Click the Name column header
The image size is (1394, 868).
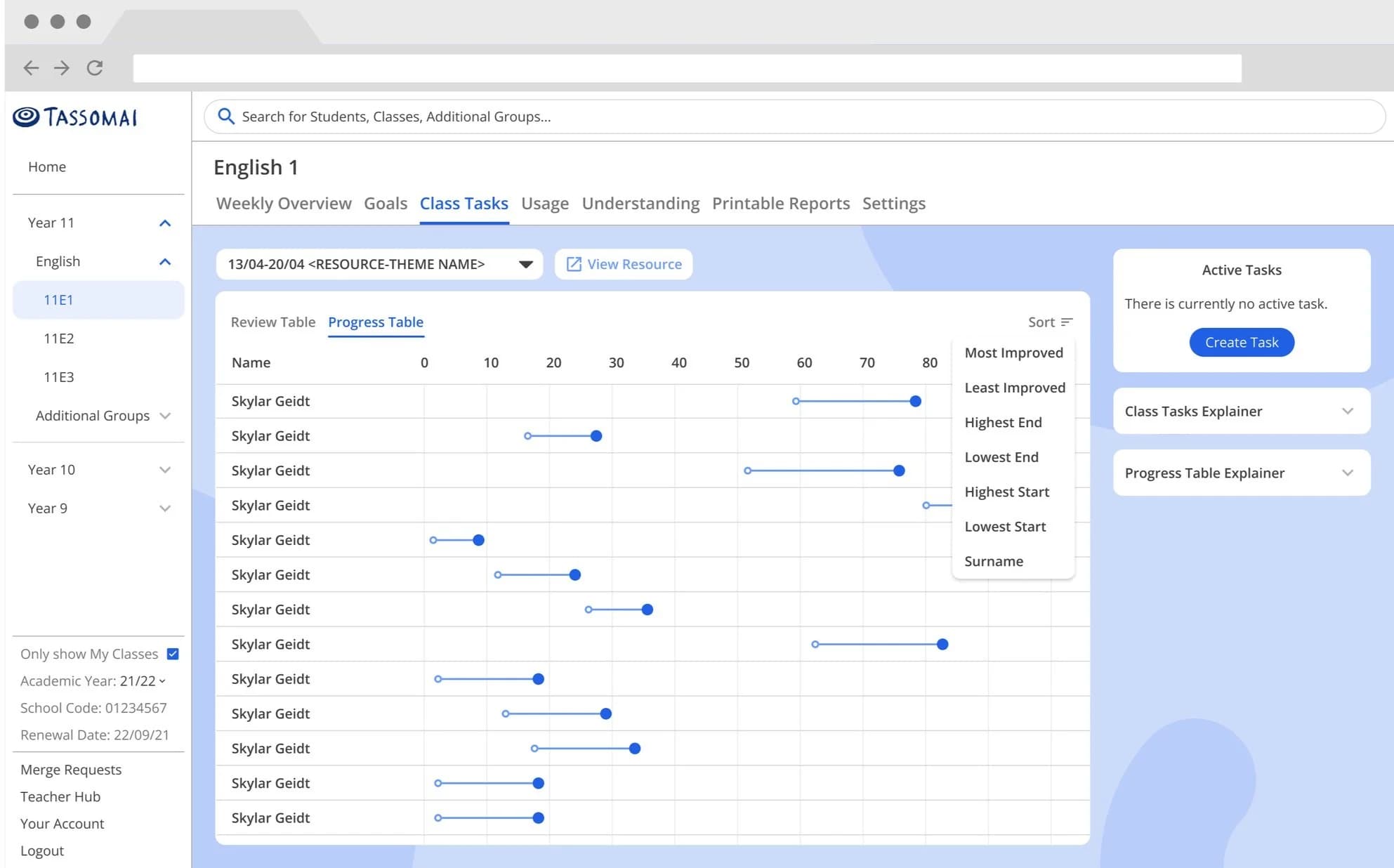(x=251, y=362)
